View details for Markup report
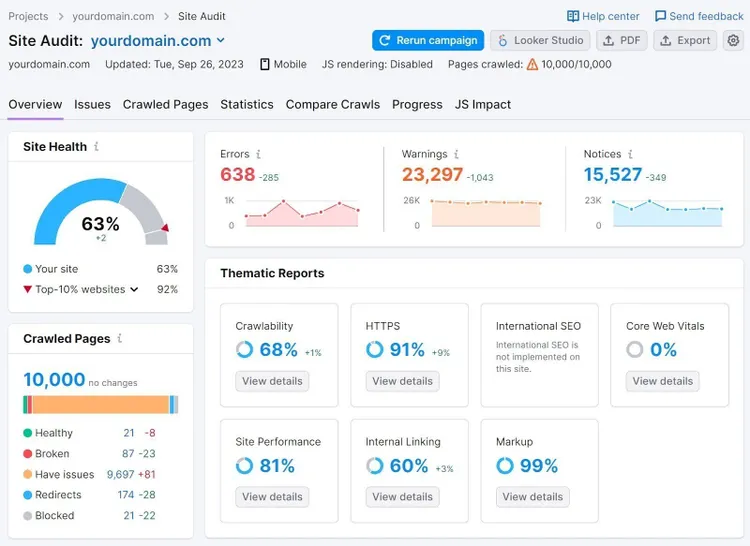Viewport: 750px width, 546px height. (532, 497)
